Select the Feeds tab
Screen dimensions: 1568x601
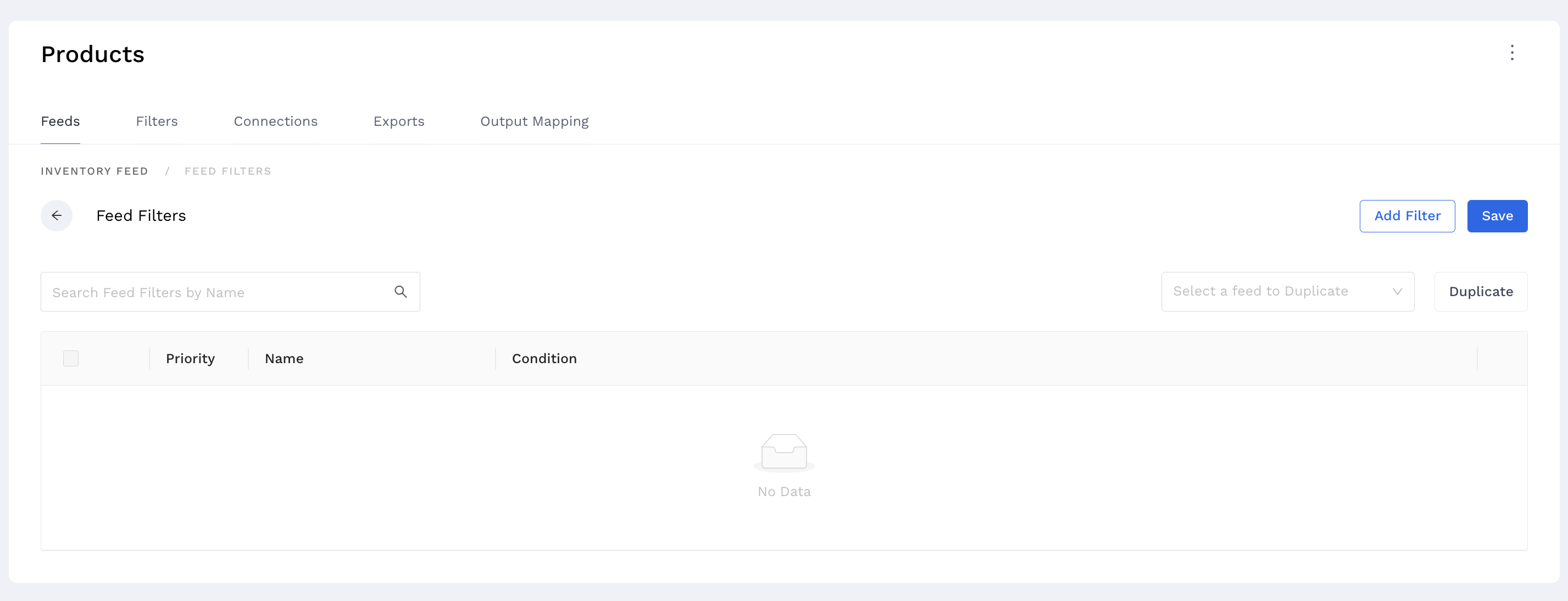pyautogui.click(x=60, y=121)
